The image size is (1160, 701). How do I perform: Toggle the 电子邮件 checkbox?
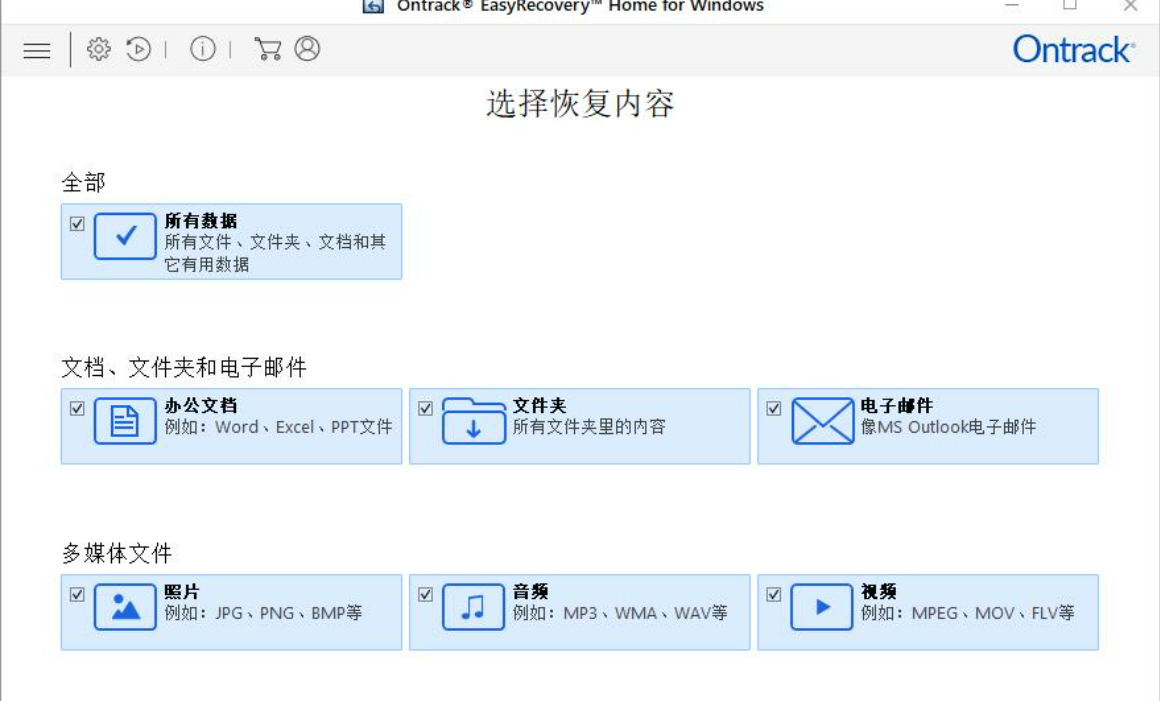[773, 409]
